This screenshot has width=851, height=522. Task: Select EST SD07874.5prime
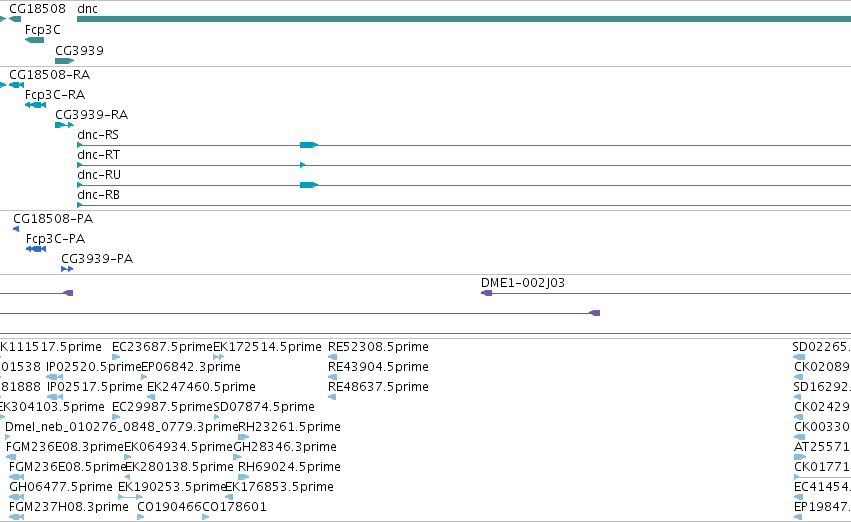pyautogui.click(x=264, y=408)
